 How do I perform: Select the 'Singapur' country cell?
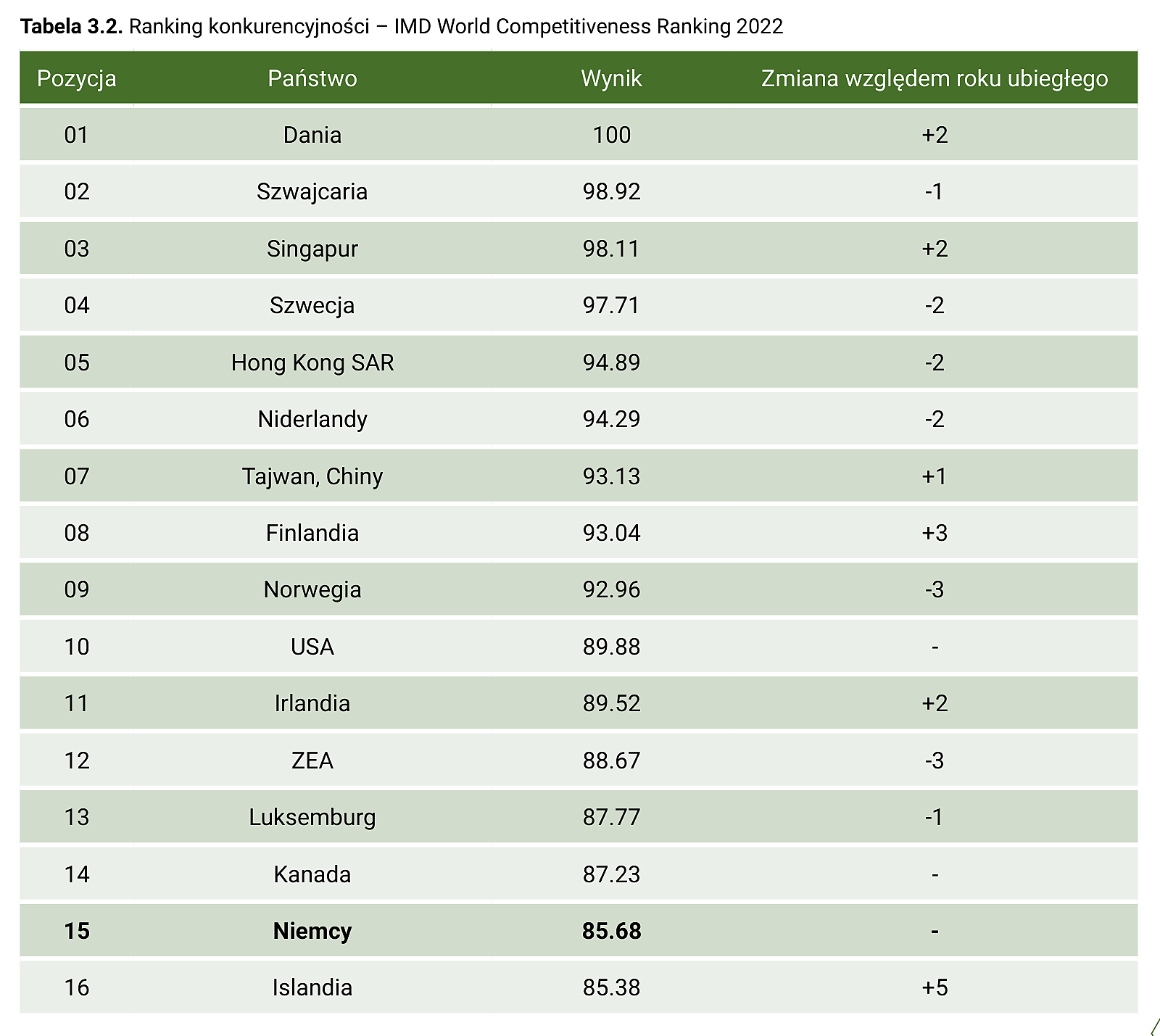click(312, 249)
